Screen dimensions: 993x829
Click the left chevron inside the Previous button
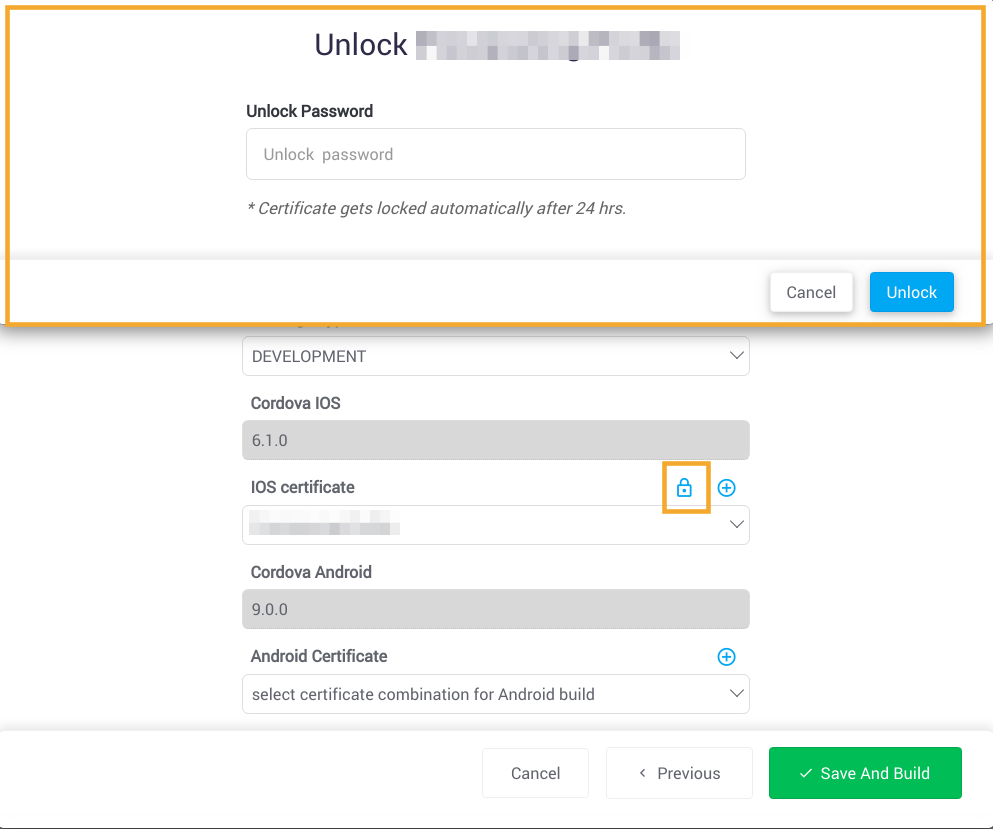pyautogui.click(x=643, y=773)
